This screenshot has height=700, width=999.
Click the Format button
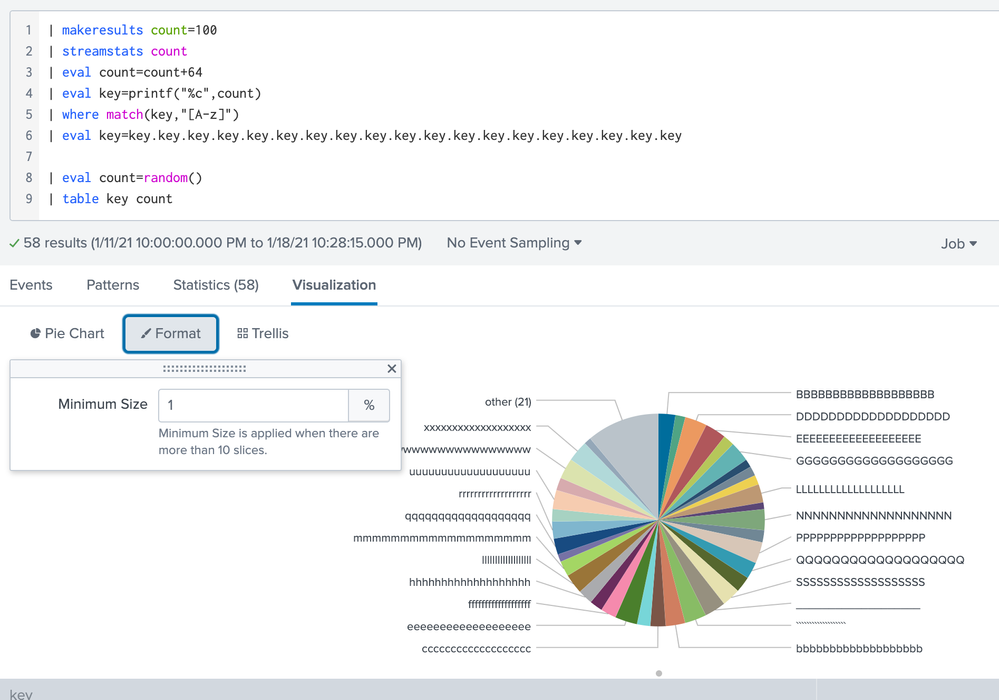171,334
